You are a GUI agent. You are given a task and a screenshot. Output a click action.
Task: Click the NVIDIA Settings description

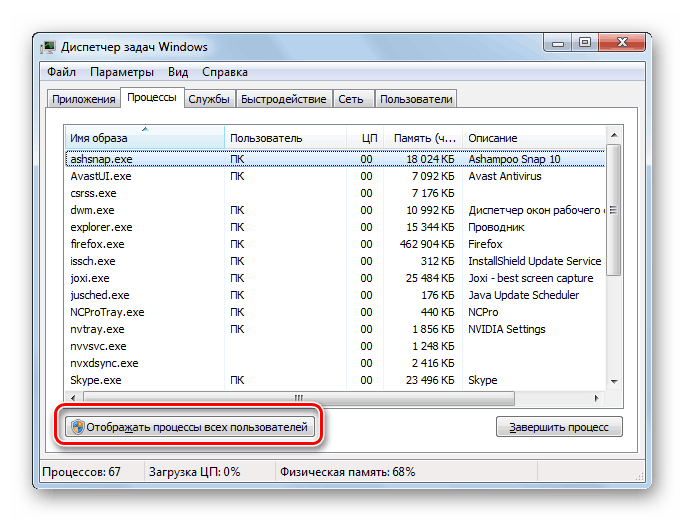pyautogui.click(x=507, y=329)
